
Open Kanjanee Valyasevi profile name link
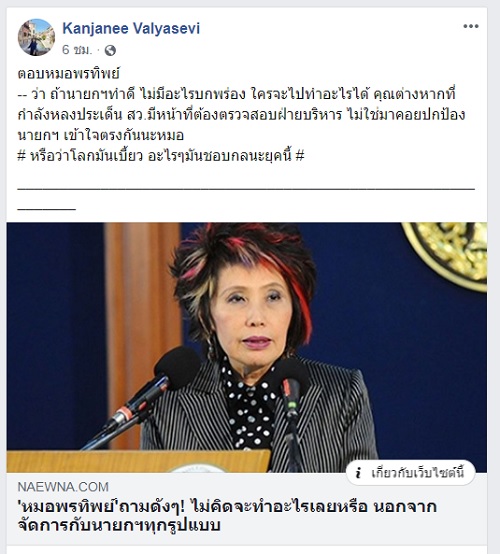[131, 28]
